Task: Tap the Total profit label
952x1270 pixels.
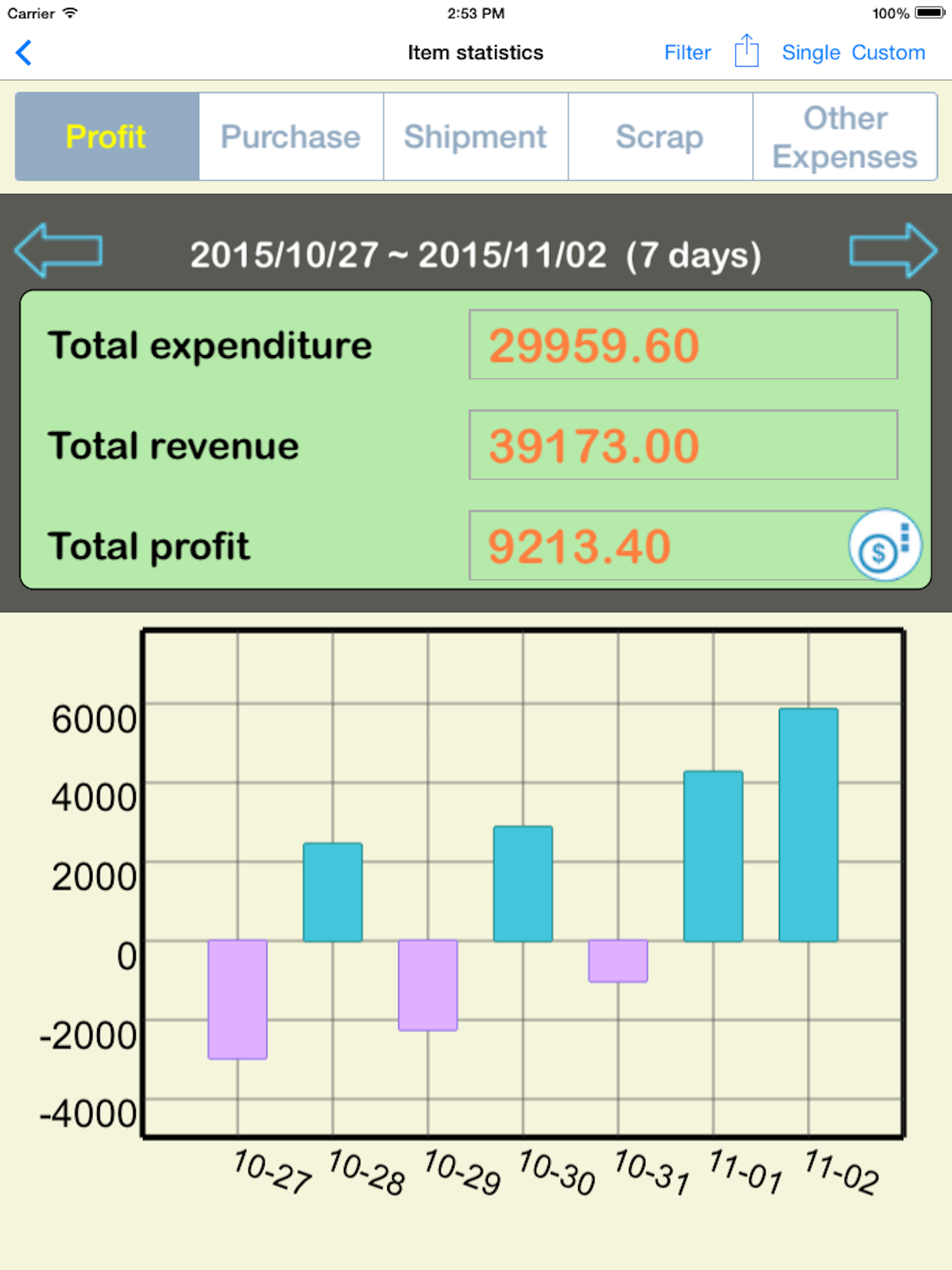Action: [x=149, y=547]
